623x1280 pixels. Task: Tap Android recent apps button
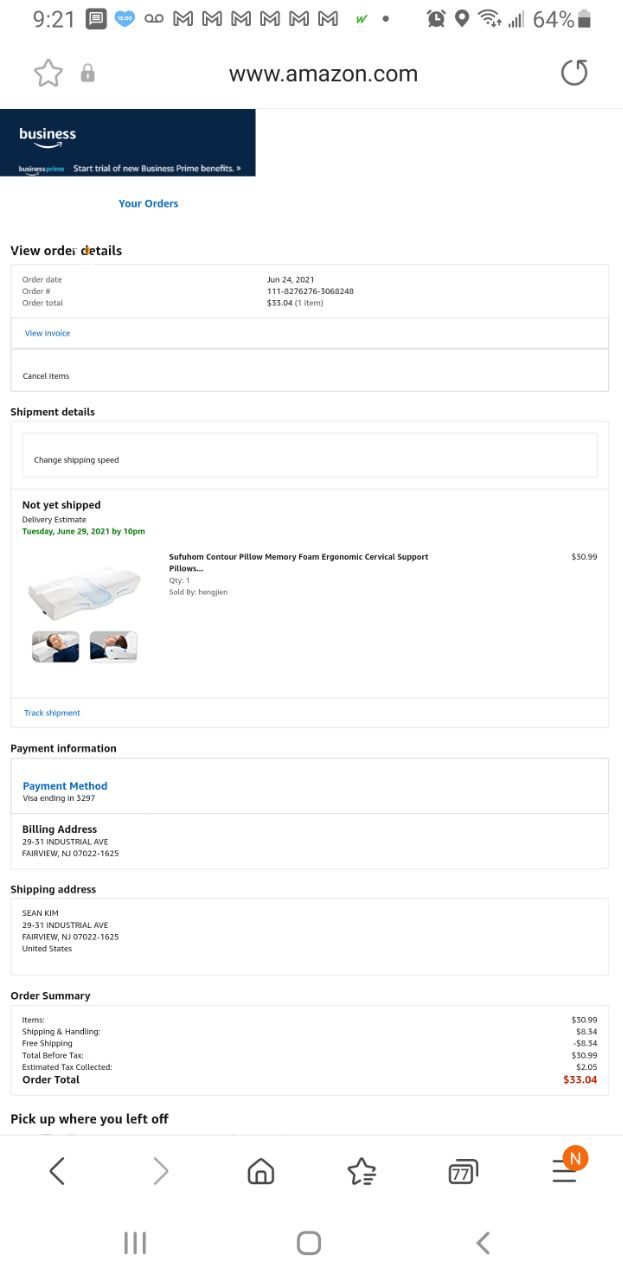pyautogui.click(x=135, y=1242)
